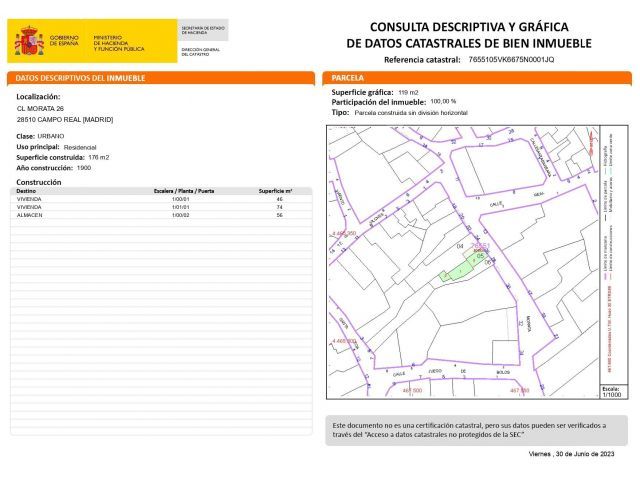Click the 'Superficie construida:' label

click(x=50, y=158)
